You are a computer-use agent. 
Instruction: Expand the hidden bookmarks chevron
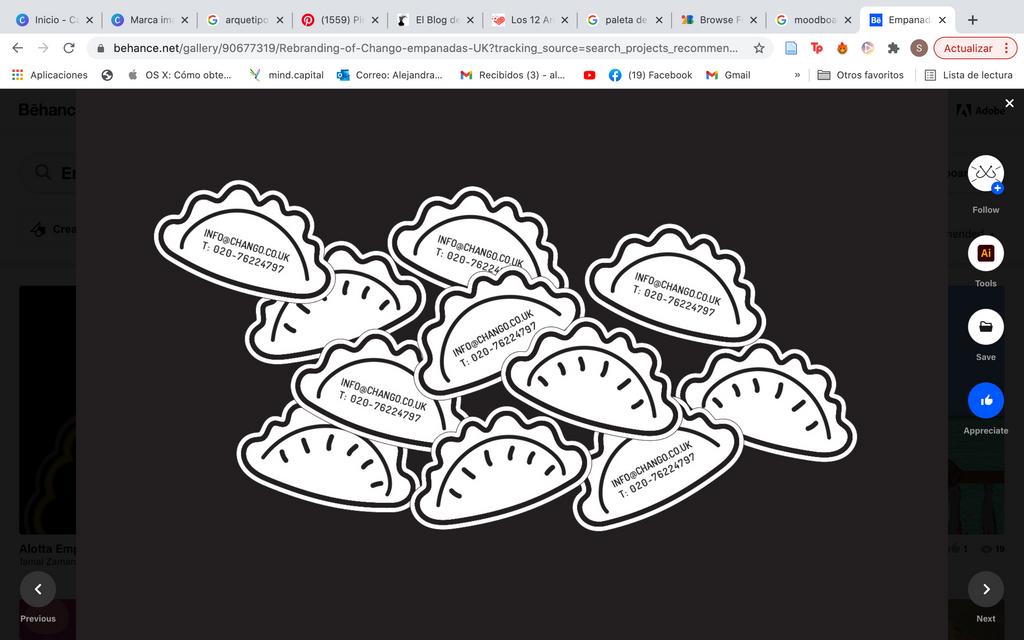(x=797, y=75)
